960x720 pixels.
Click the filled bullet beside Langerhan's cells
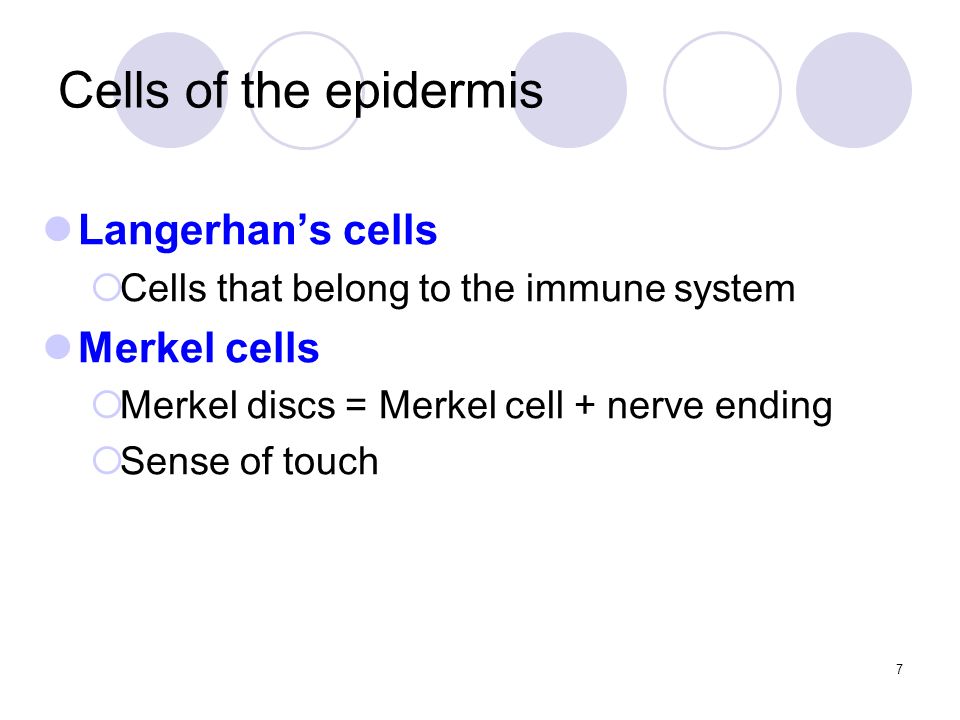click(58, 229)
